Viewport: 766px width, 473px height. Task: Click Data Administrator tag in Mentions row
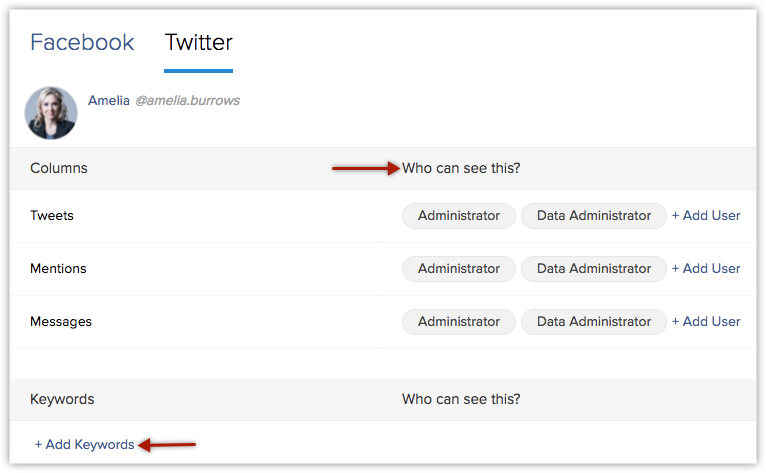click(x=594, y=269)
